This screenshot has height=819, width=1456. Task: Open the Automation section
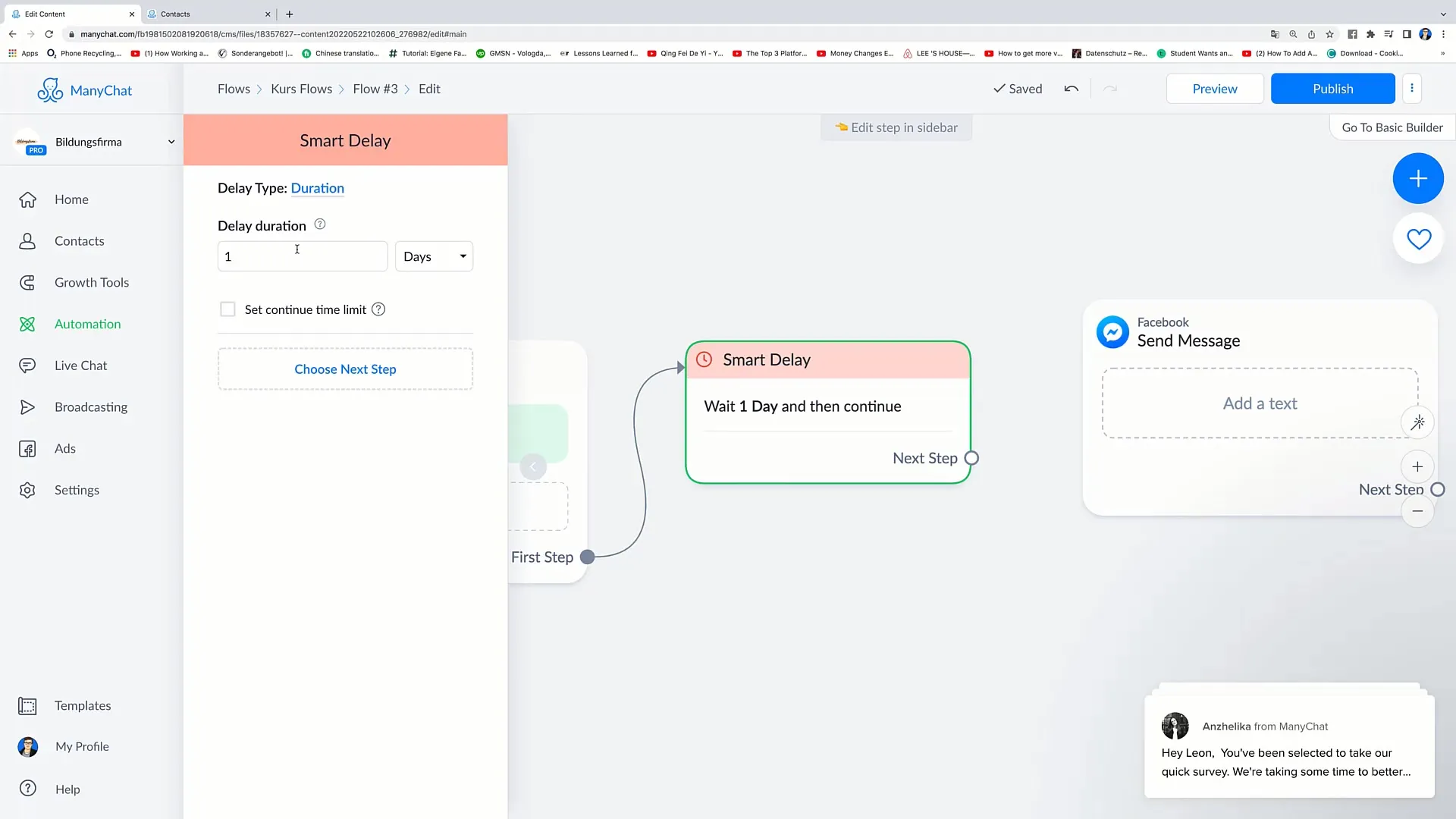[x=88, y=323]
